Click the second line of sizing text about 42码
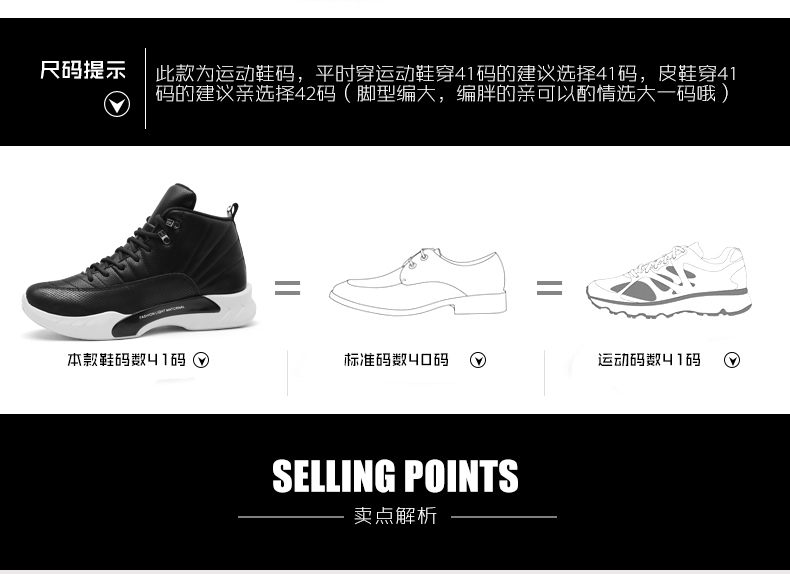The image size is (790, 574). (x=442, y=94)
